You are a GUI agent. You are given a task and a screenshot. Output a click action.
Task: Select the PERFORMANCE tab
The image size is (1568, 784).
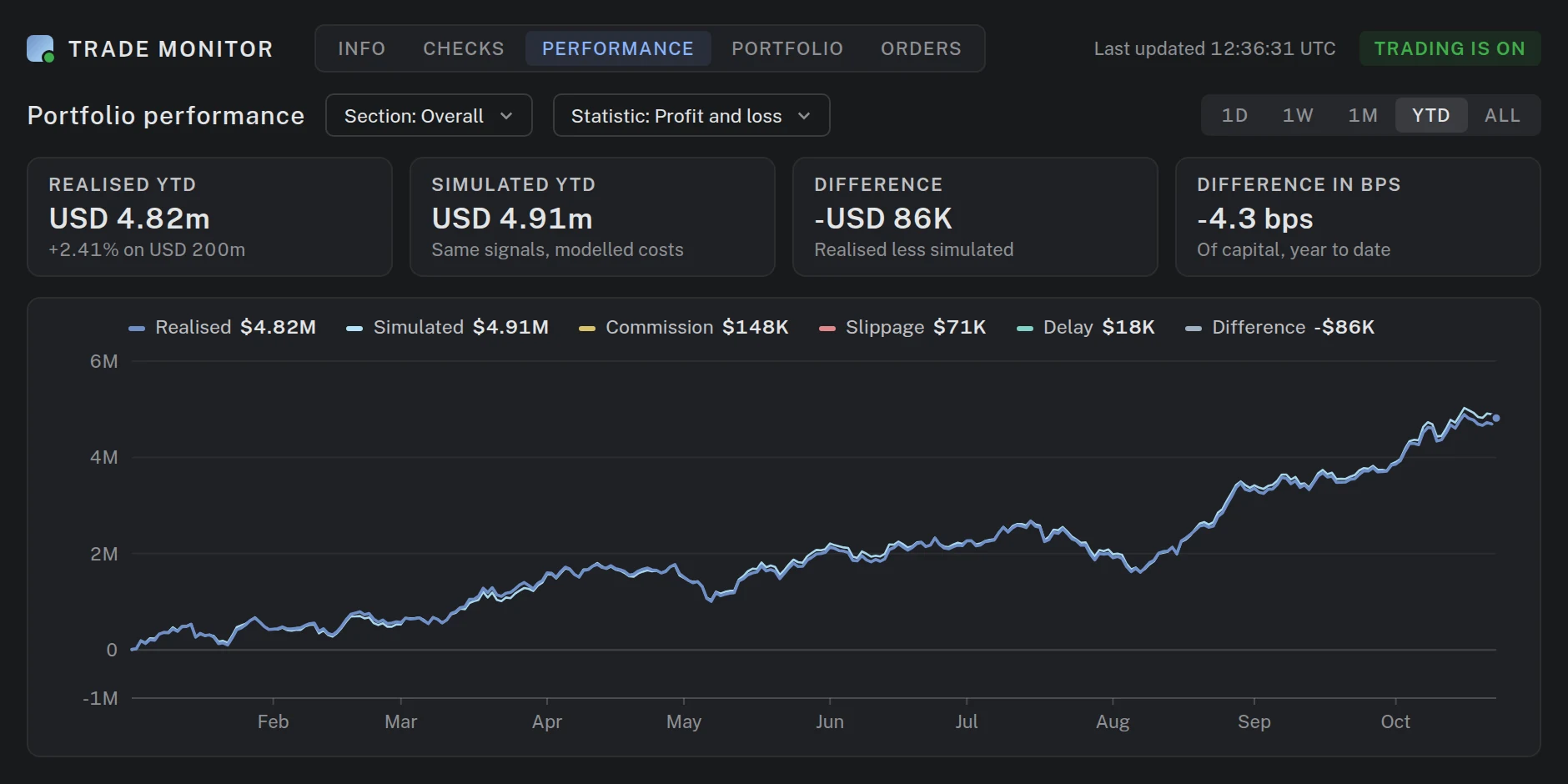(x=618, y=48)
